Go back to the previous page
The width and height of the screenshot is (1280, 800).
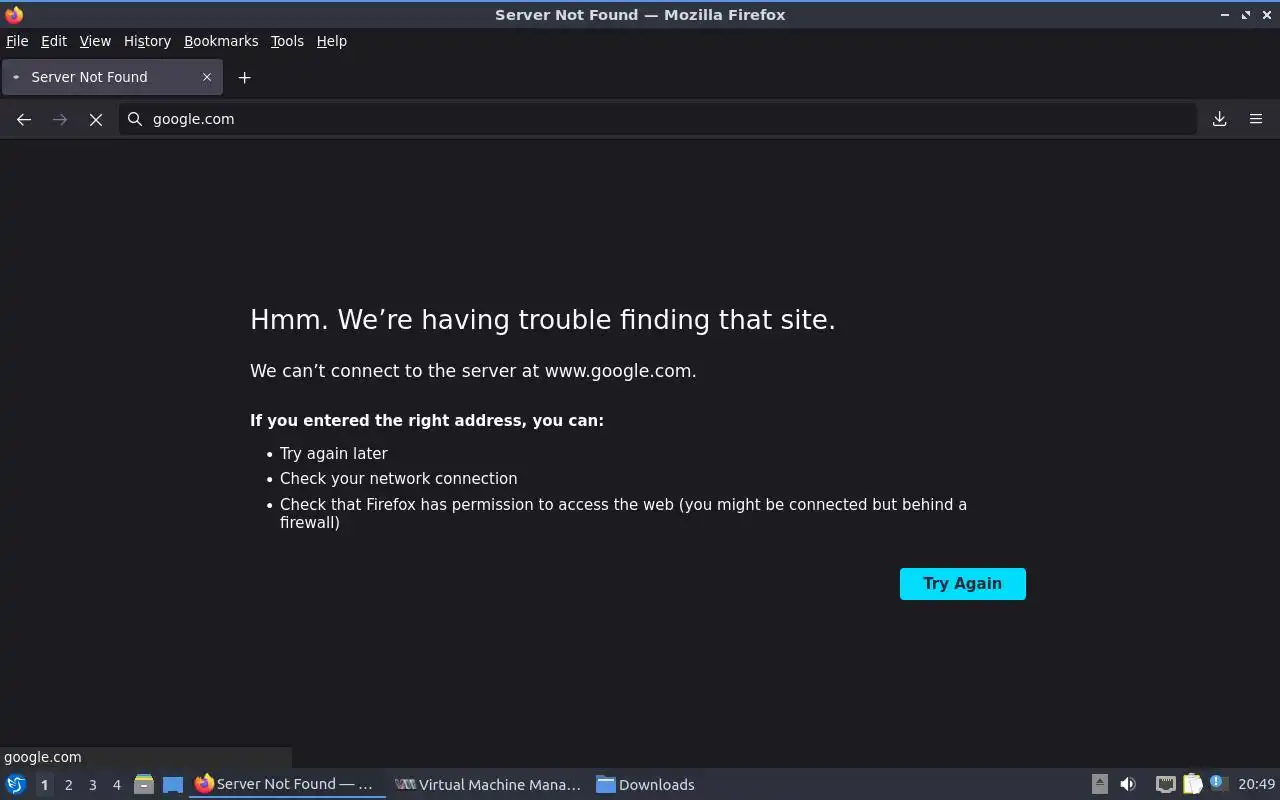[24, 119]
